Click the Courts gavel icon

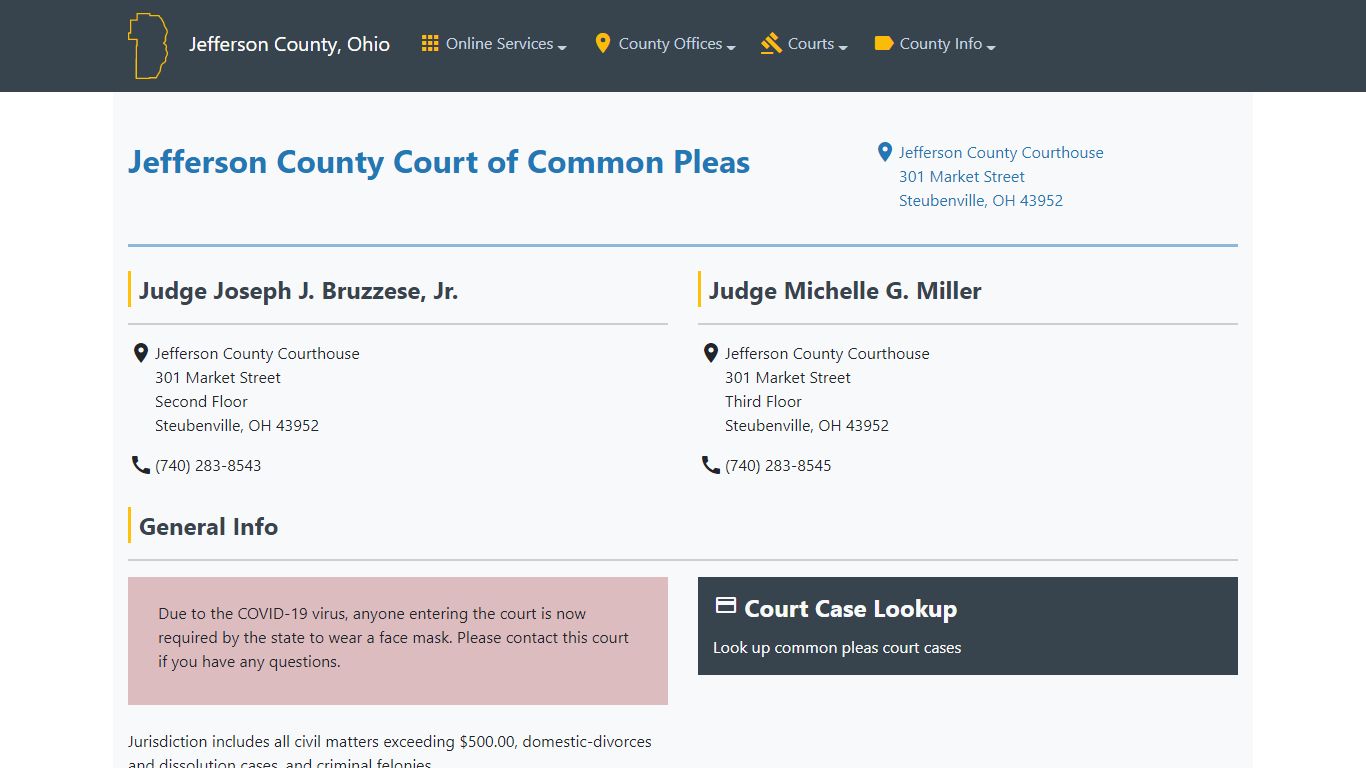[x=771, y=44]
